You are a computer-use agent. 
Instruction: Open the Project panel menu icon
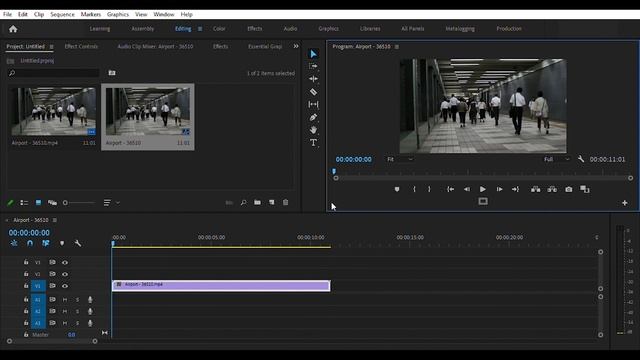(x=51, y=47)
